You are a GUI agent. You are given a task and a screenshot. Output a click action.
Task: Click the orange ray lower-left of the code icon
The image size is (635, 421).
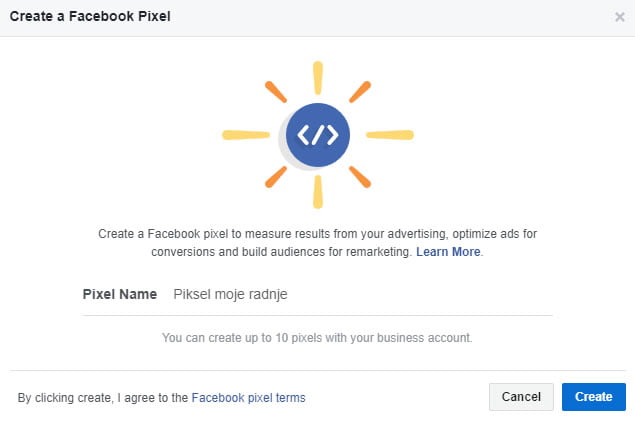coord(275,177)
